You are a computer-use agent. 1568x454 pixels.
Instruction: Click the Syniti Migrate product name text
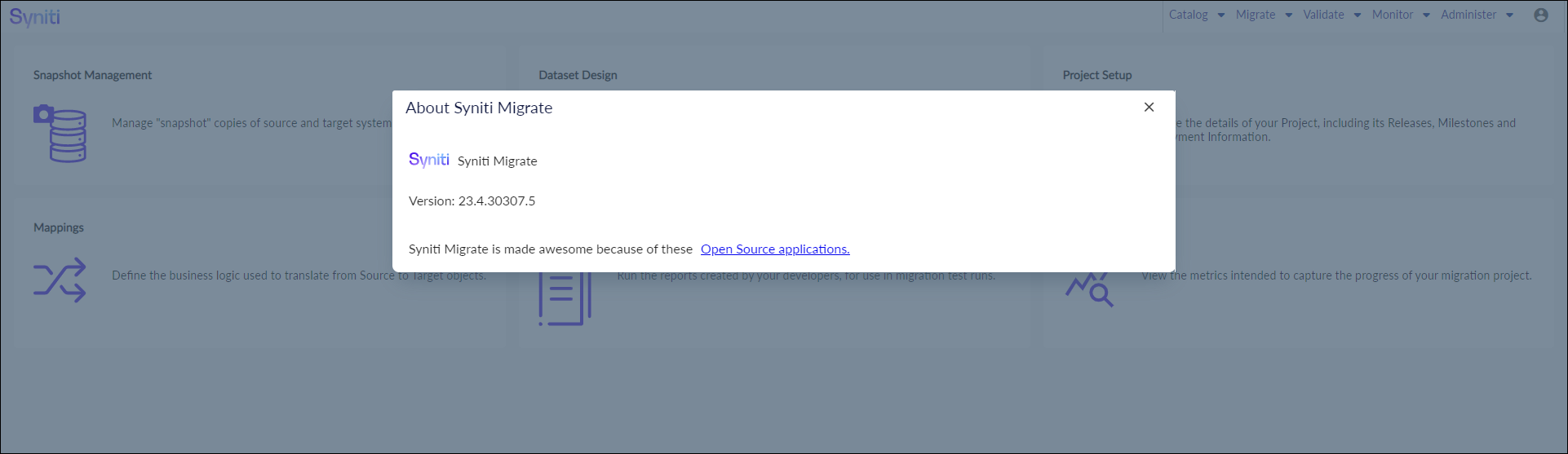point(497,161)
